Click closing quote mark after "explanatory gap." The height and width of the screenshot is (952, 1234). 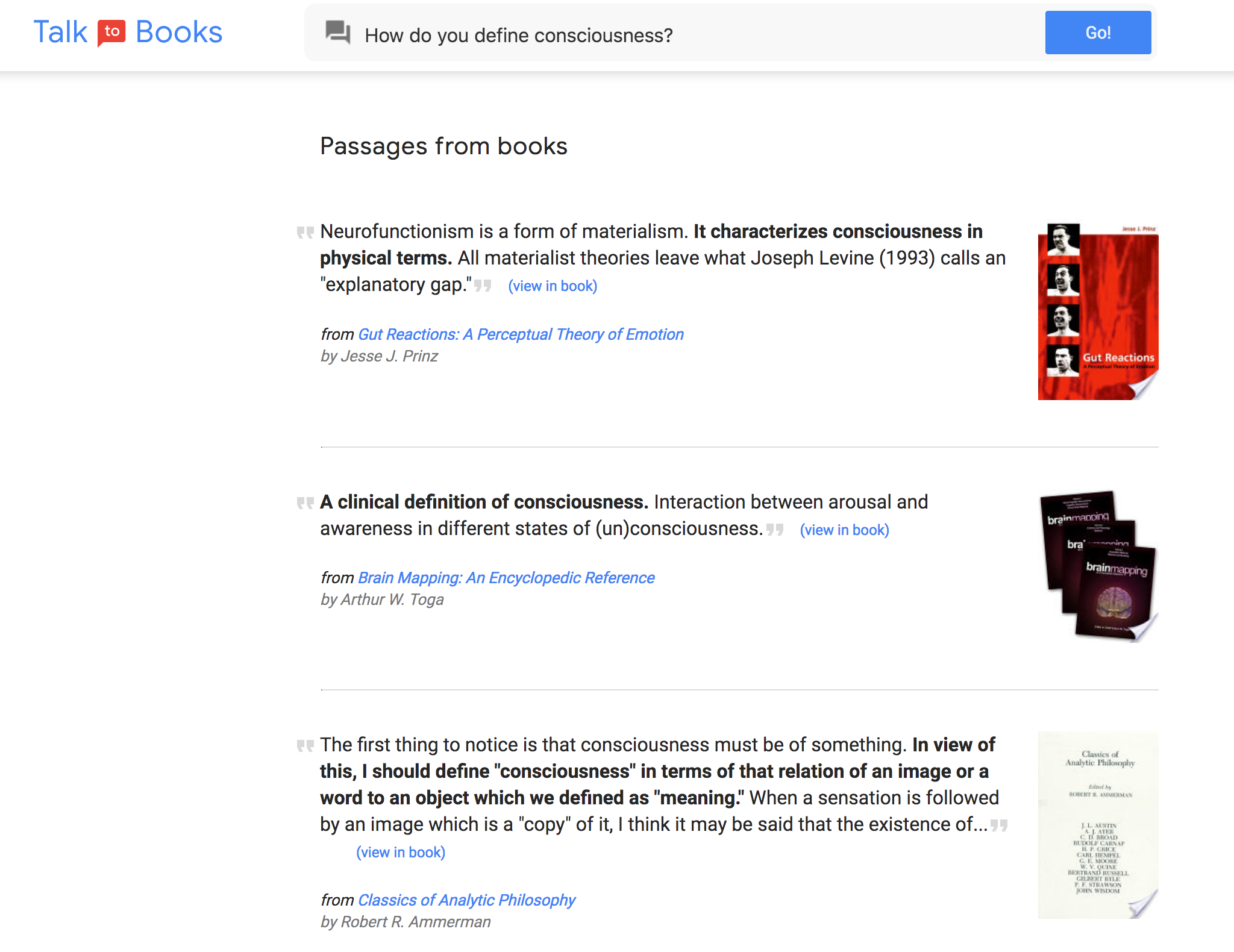(x=483, y=286)
